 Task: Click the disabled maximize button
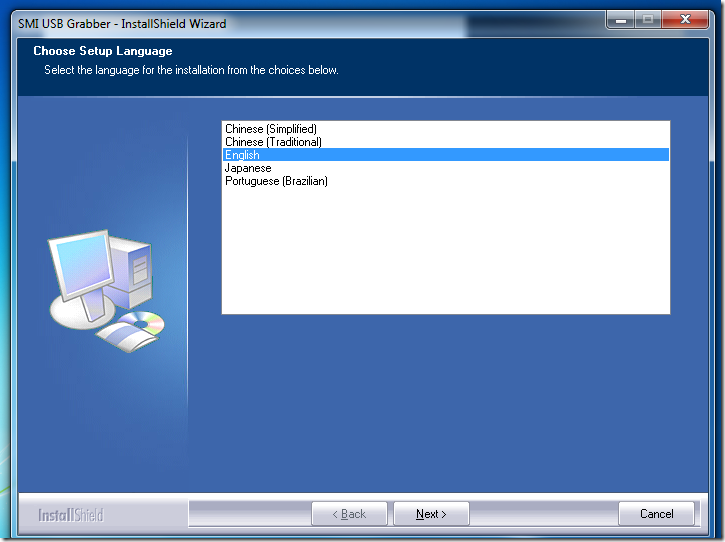click(648, 19)
